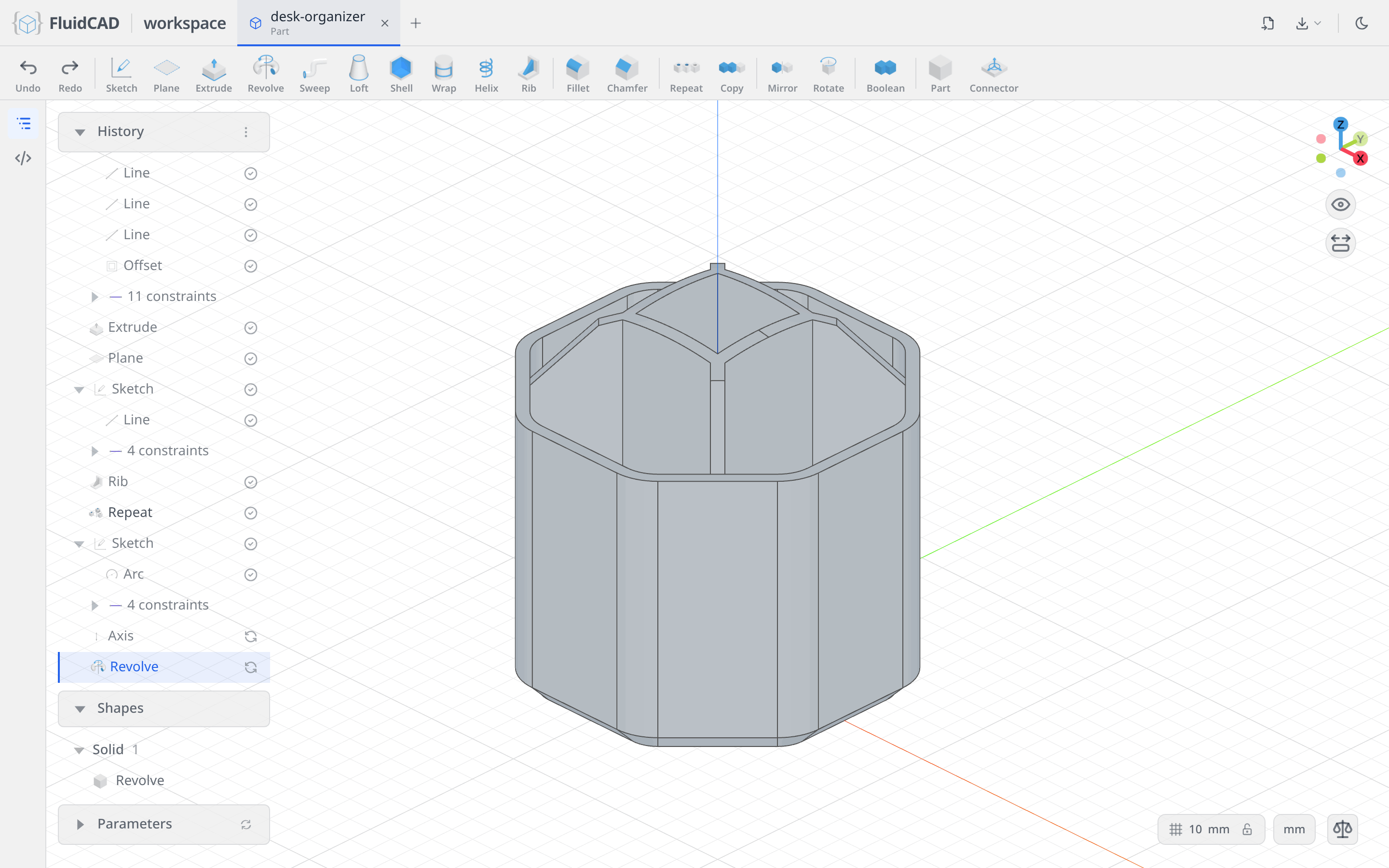Viewport: 1389px width, 868px height.
Task: Select Revolve under Solid shapes
Action: pyautogui.click(x=139, y=781)
